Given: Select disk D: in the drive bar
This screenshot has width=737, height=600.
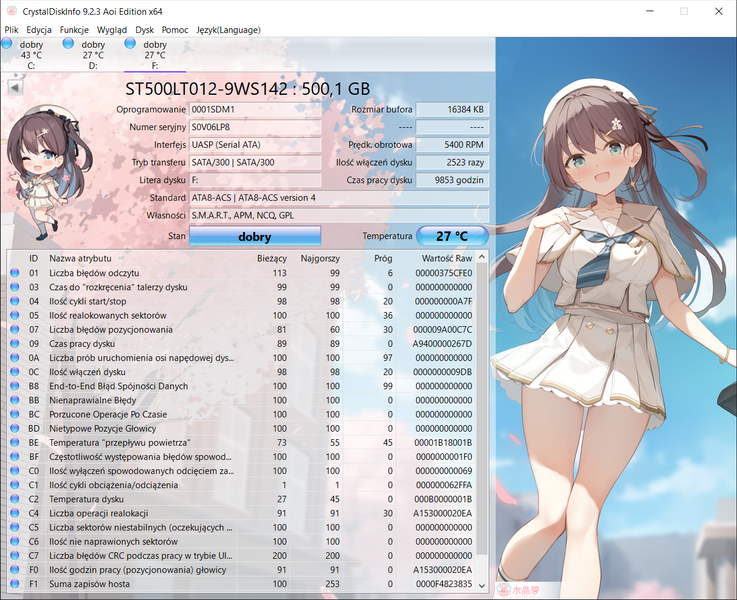Looking at the screenshot, I should coord(93,55).
